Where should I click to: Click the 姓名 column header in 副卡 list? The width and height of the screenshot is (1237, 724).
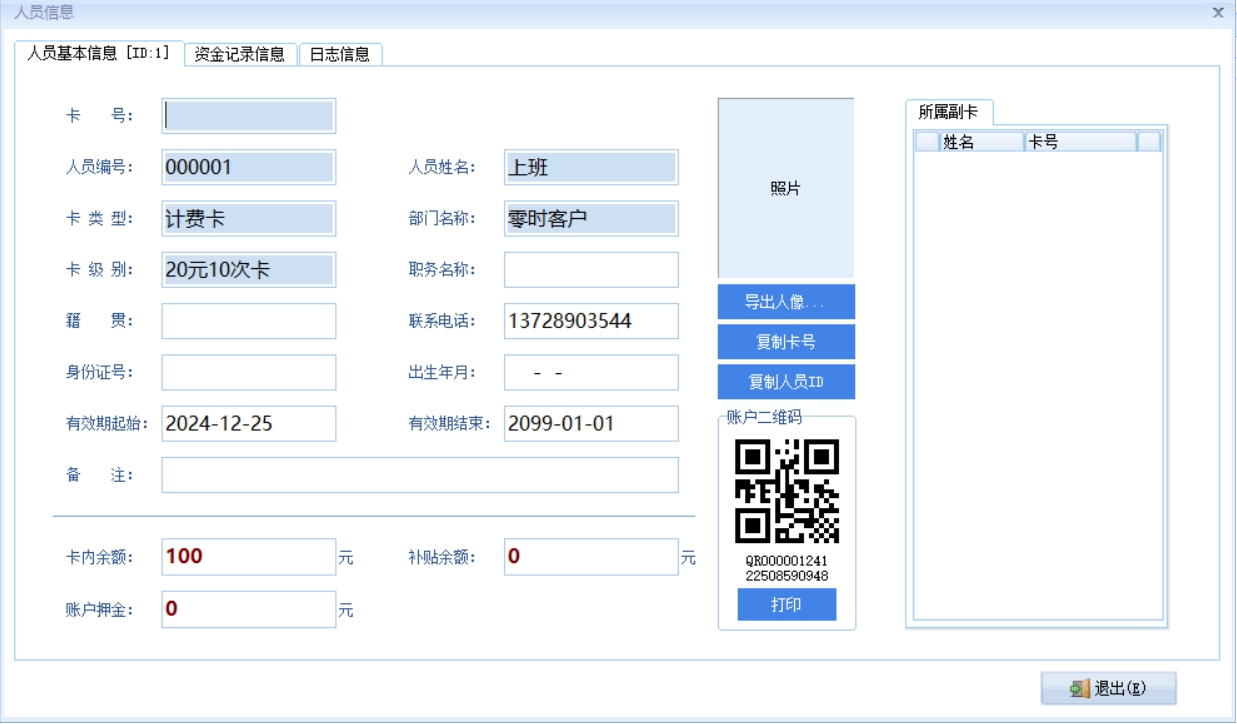(981, 142)
